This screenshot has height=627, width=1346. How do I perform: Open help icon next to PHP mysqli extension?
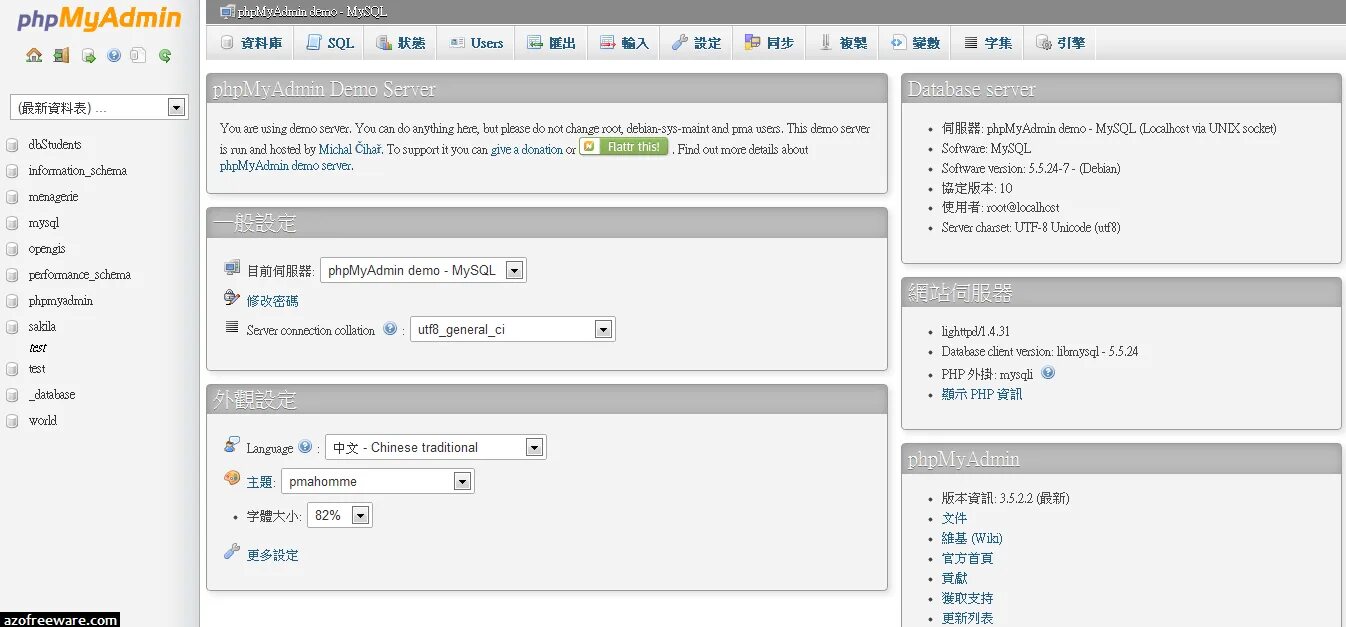[x=1048, y=373]
